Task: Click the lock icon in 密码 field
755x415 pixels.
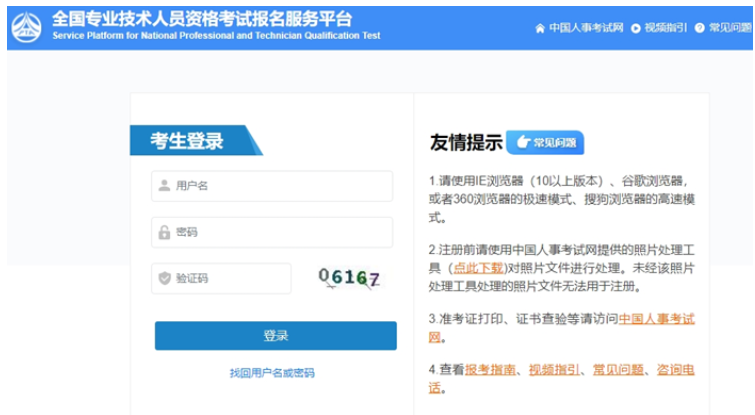Action: click(x=164, y=232)
